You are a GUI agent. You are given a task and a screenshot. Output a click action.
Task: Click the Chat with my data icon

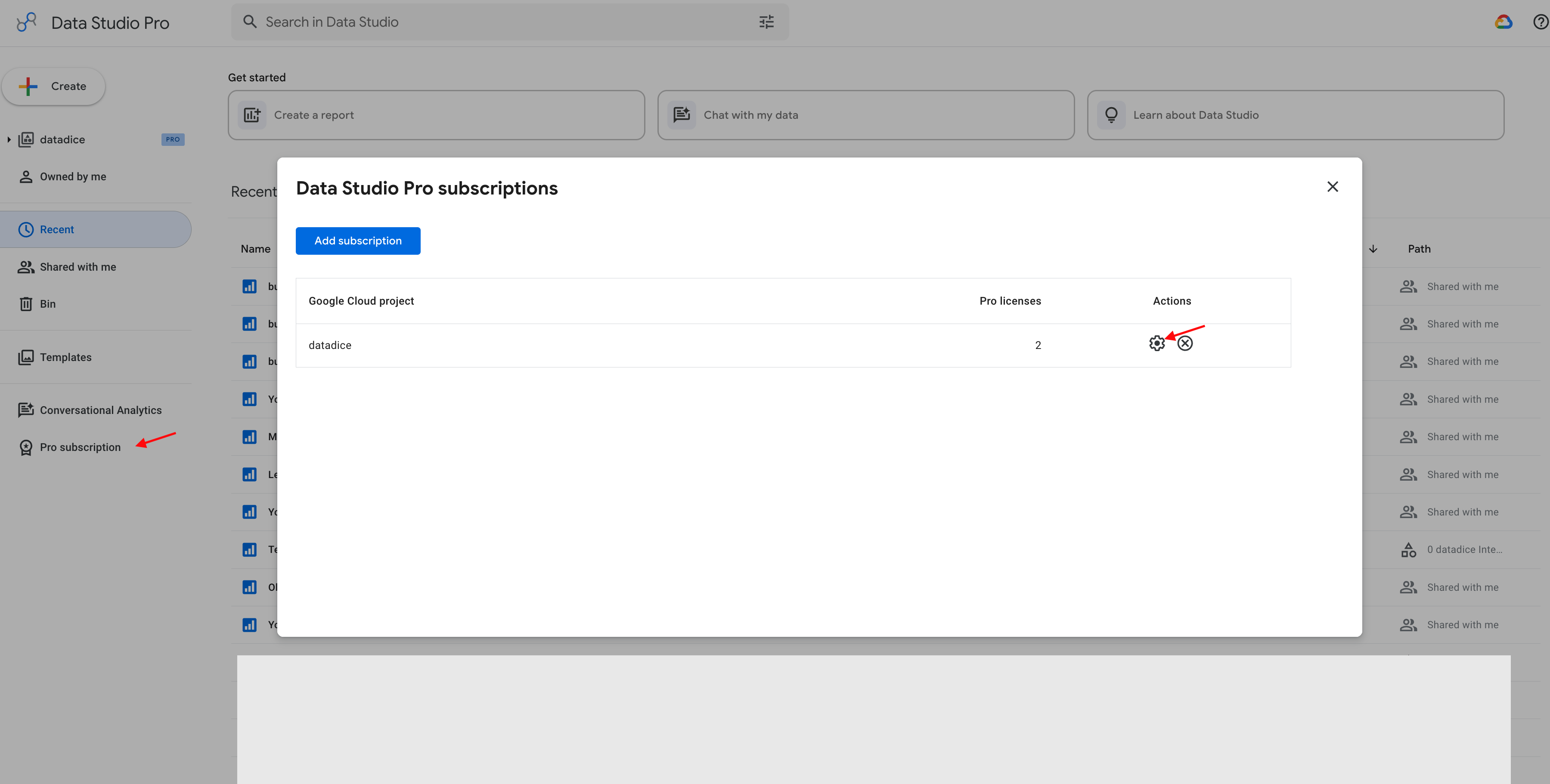(681, 115)
